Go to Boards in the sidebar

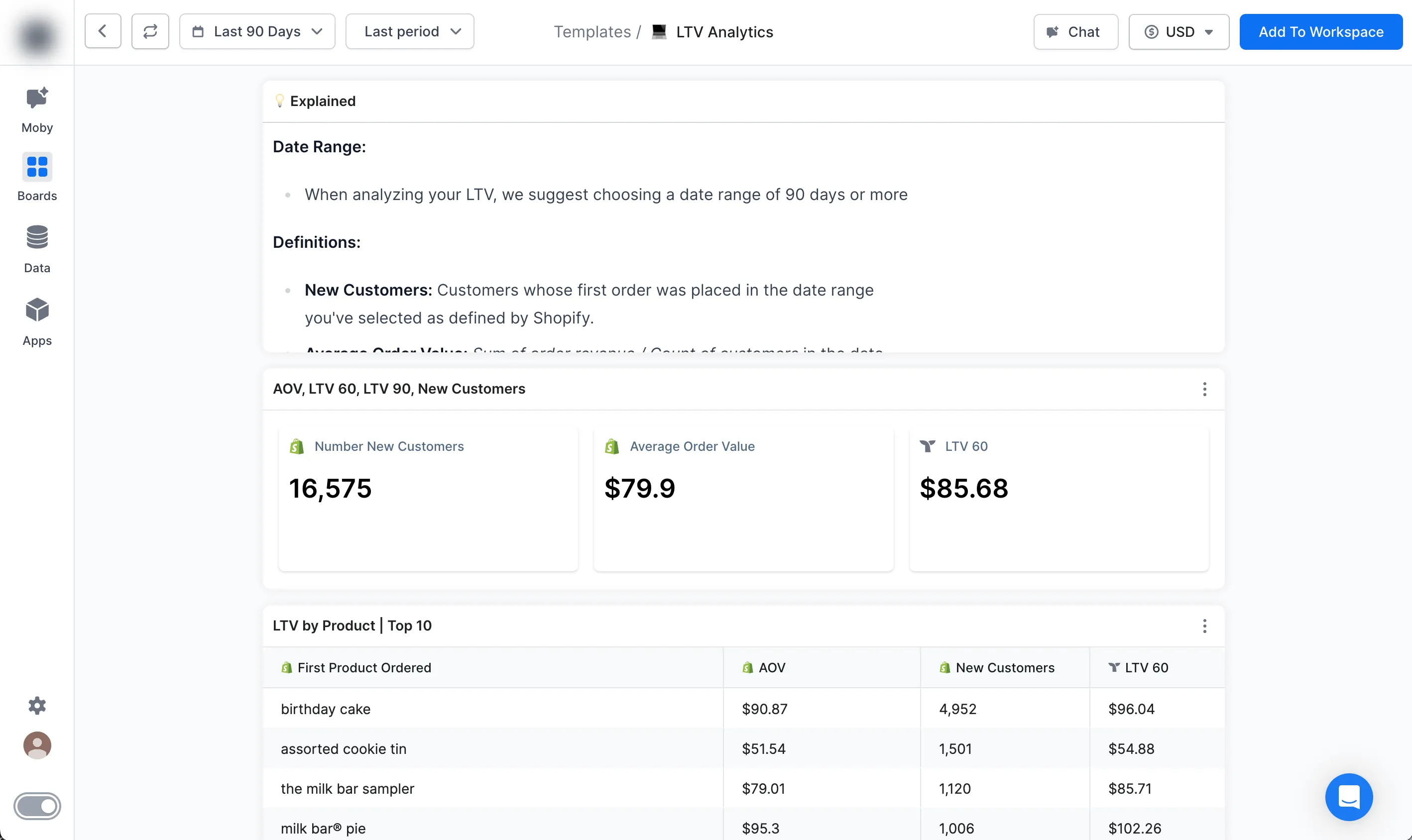click(x=37, y=168)
